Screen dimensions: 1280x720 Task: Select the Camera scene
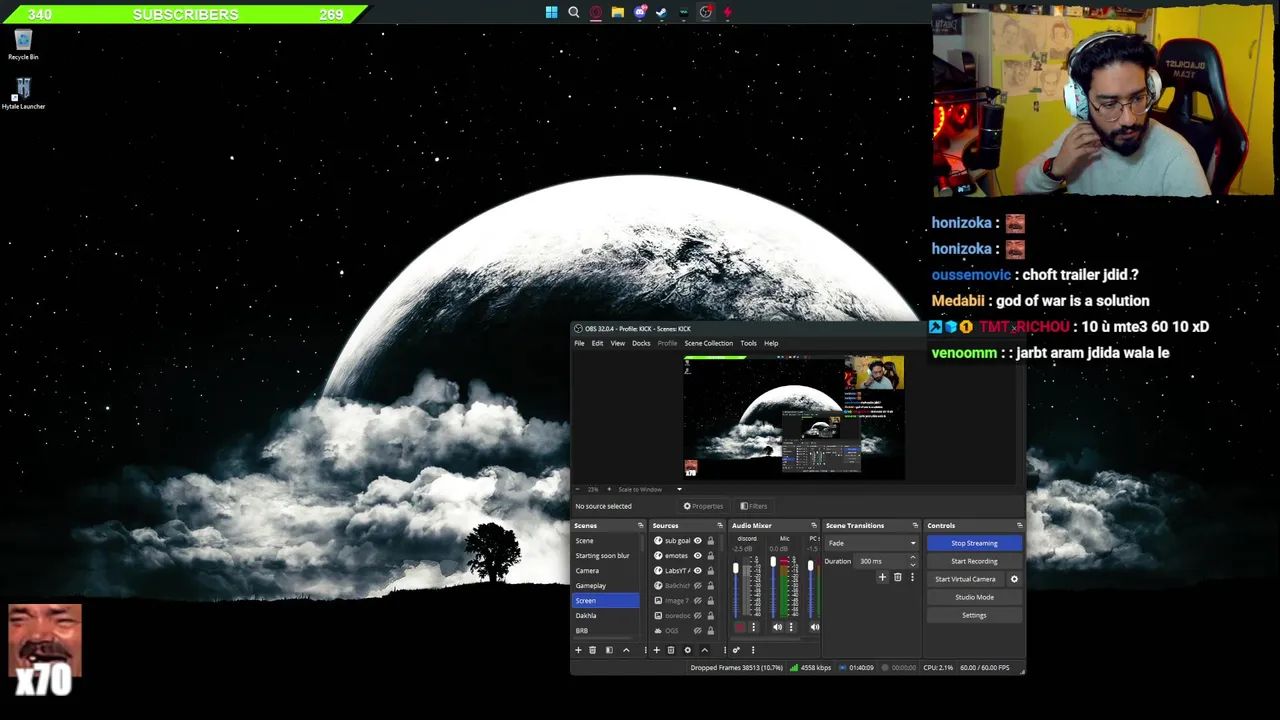click(605, 571)
